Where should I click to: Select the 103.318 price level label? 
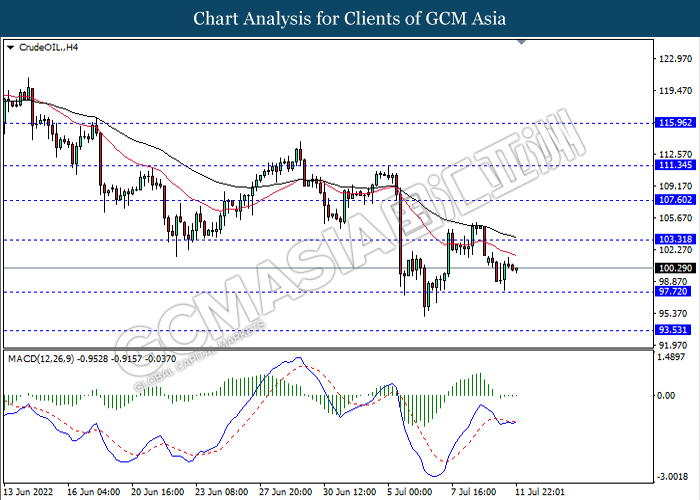675,239
